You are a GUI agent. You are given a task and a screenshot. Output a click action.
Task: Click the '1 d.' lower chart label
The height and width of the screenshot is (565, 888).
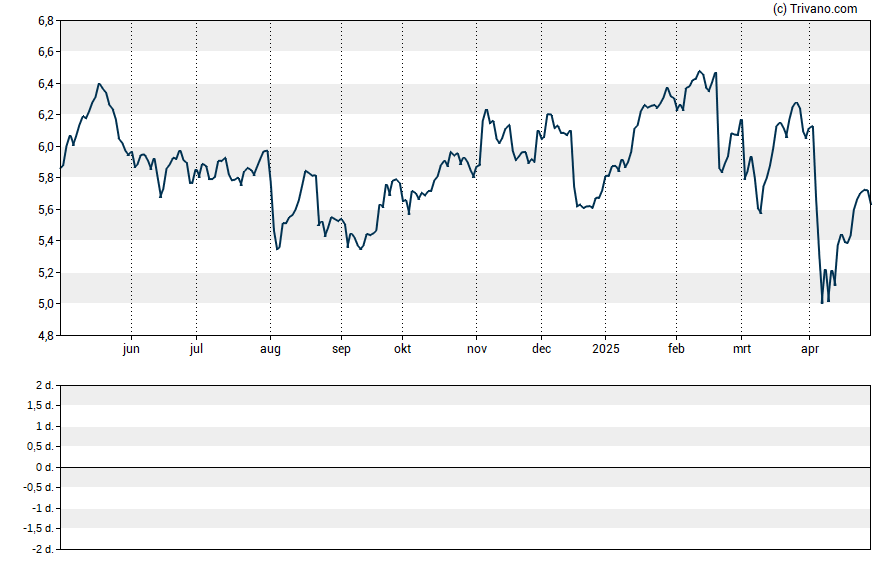[x=44, y=426]
